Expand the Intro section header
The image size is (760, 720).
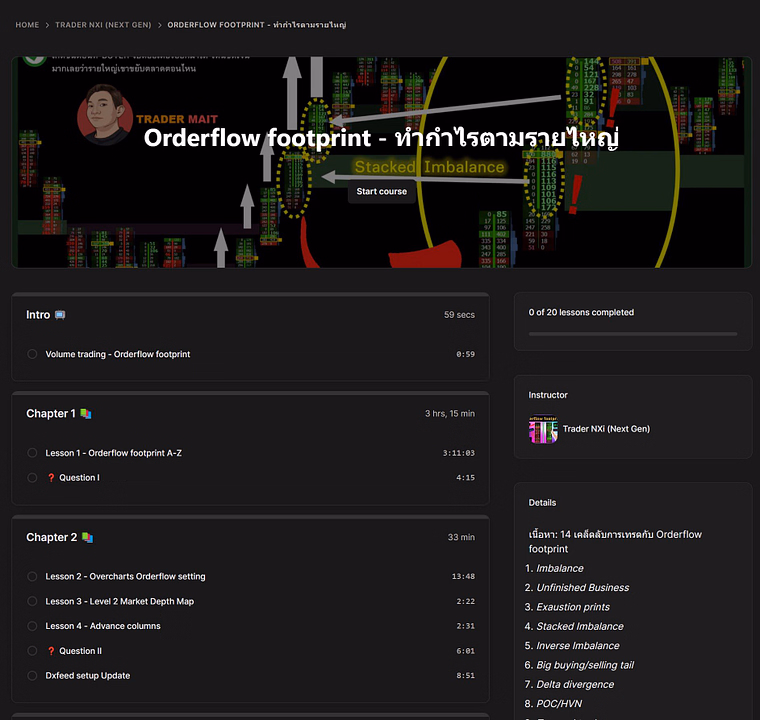click(251, 315)
